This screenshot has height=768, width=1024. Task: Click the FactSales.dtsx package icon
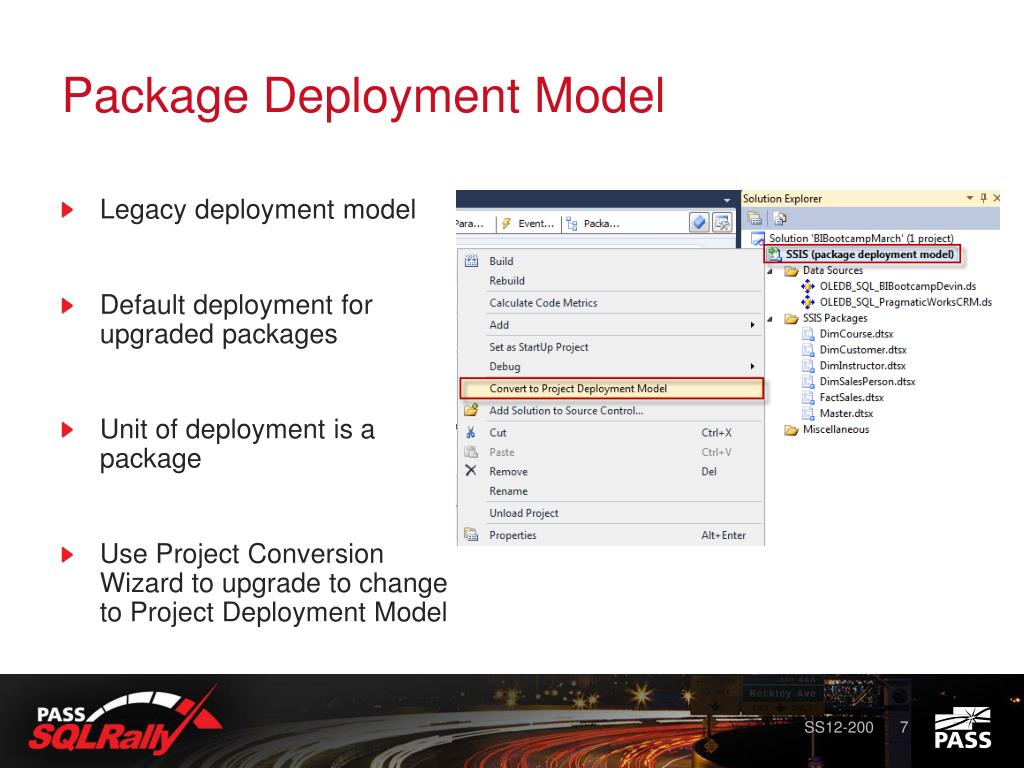[808, 397]
